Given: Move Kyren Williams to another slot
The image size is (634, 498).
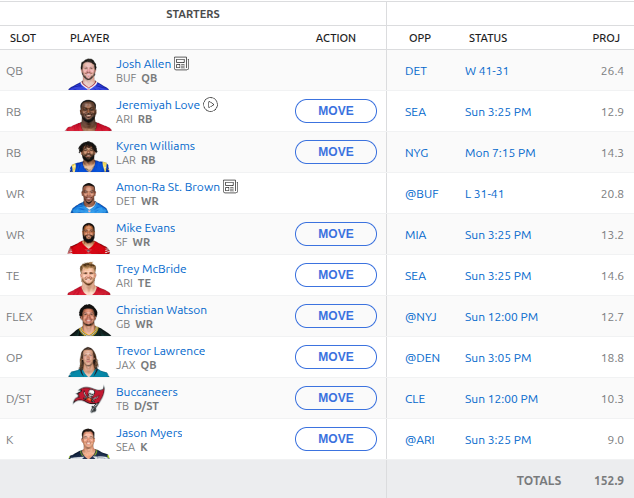Looking at the screenshot, I should [x=336, y=152].
